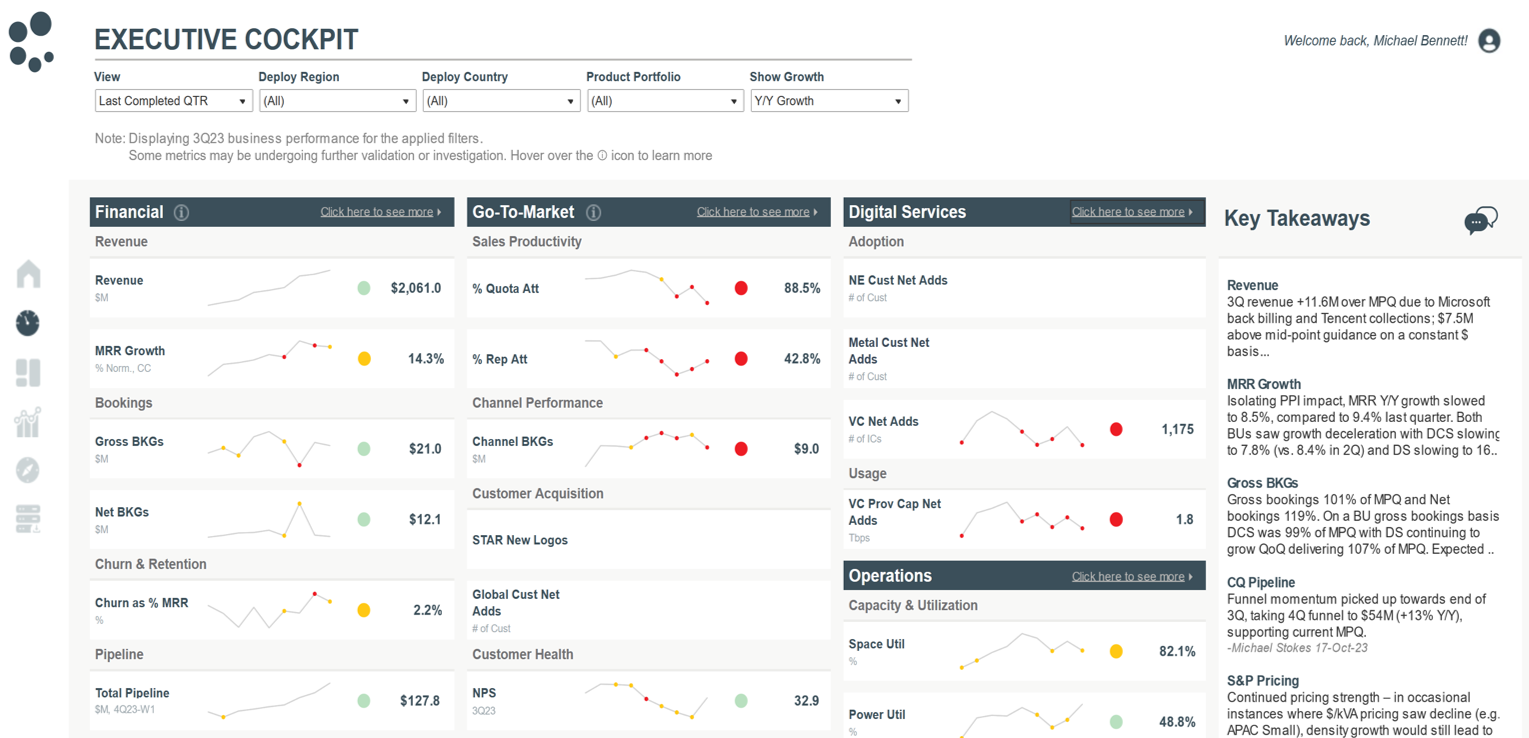Expand the Product Portfolio dropdown
The height and width of the screenshot is (738, 1529).
click(665, 100)
